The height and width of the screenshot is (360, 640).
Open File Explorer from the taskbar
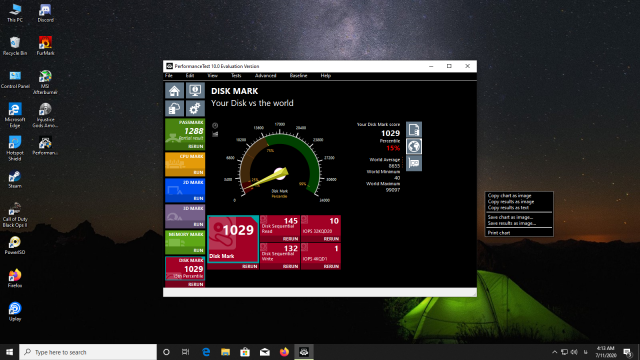click(225, 352)
